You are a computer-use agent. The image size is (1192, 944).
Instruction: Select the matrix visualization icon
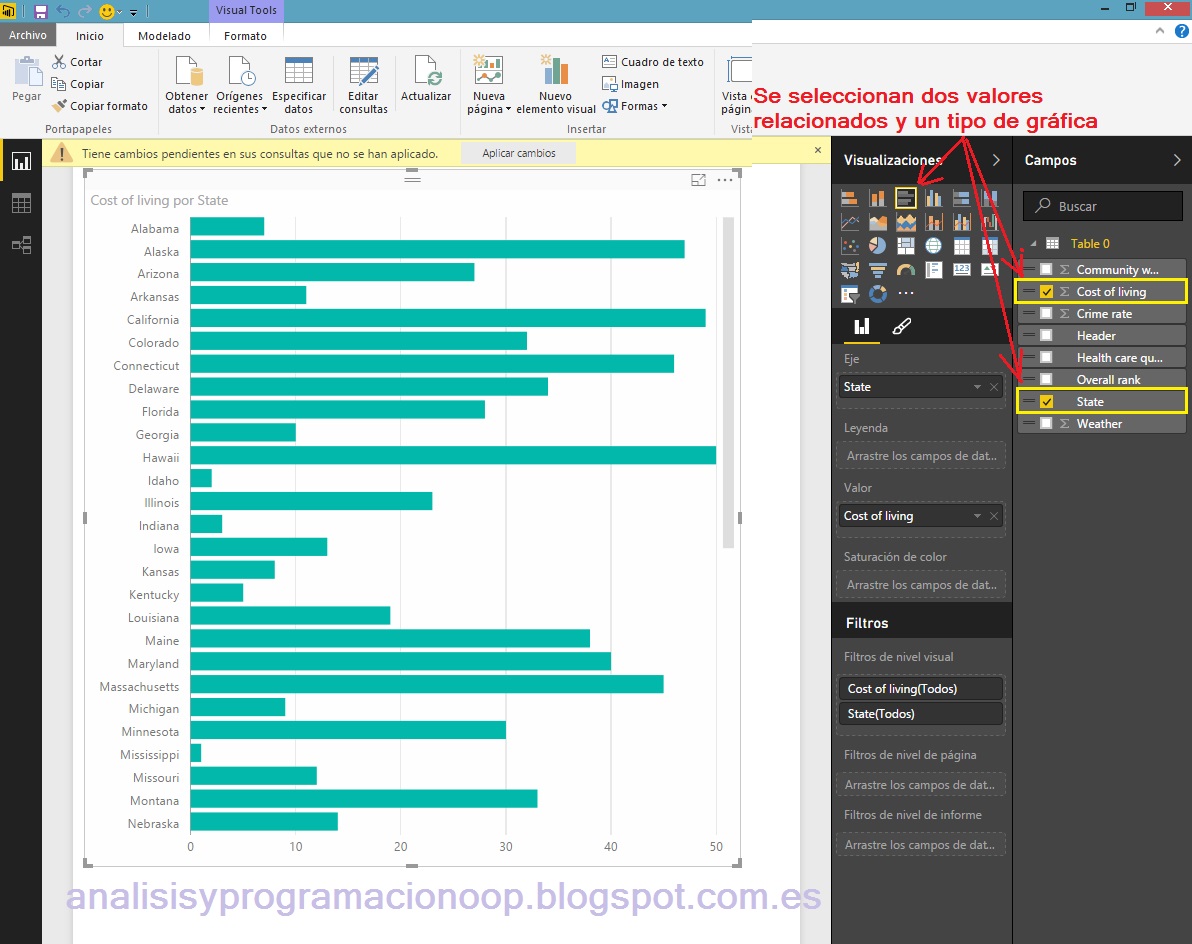click(x=988, y=245)
